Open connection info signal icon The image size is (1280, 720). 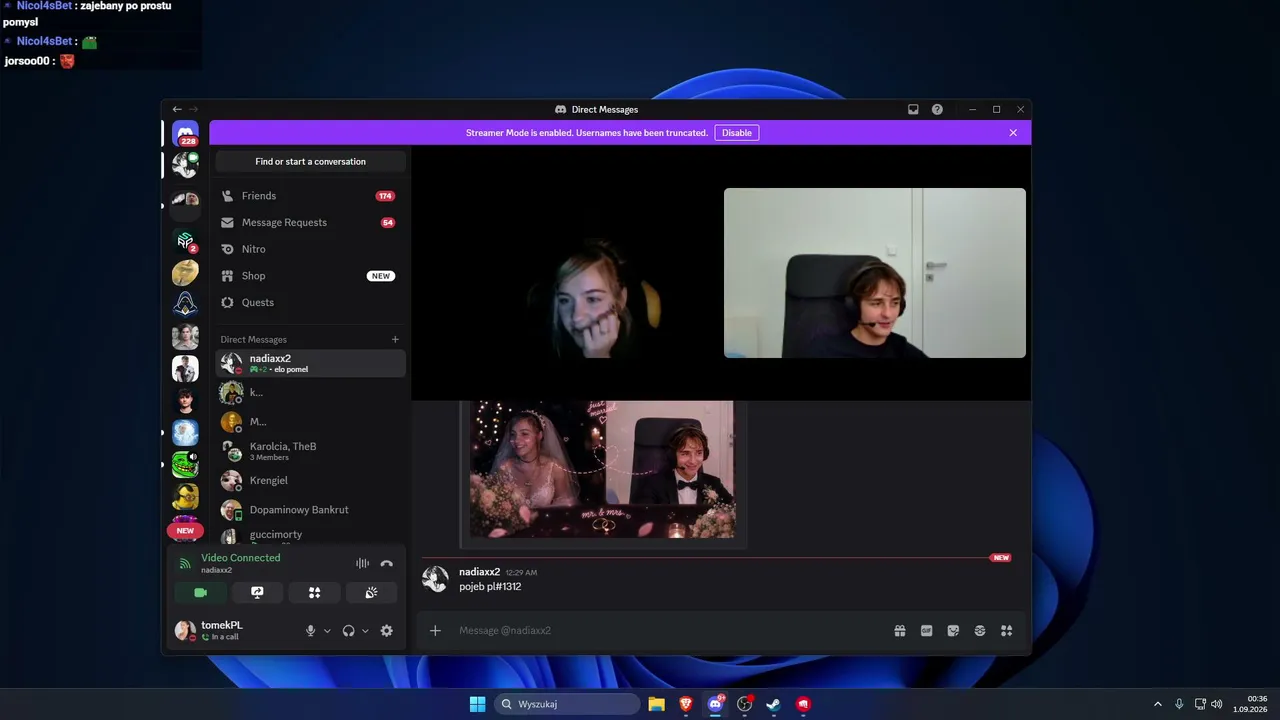pos(184,564)
